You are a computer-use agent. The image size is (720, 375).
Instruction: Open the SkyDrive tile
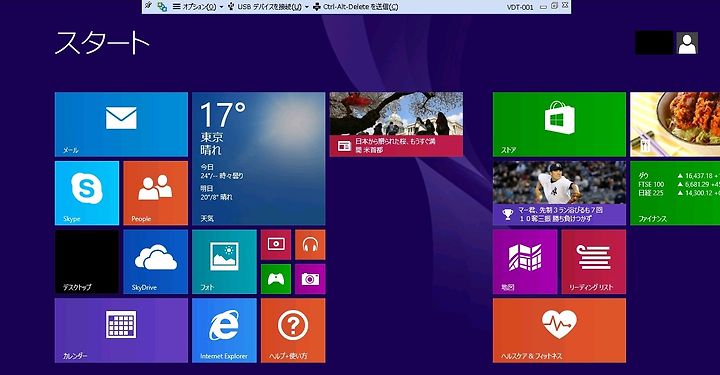[156, 262]
